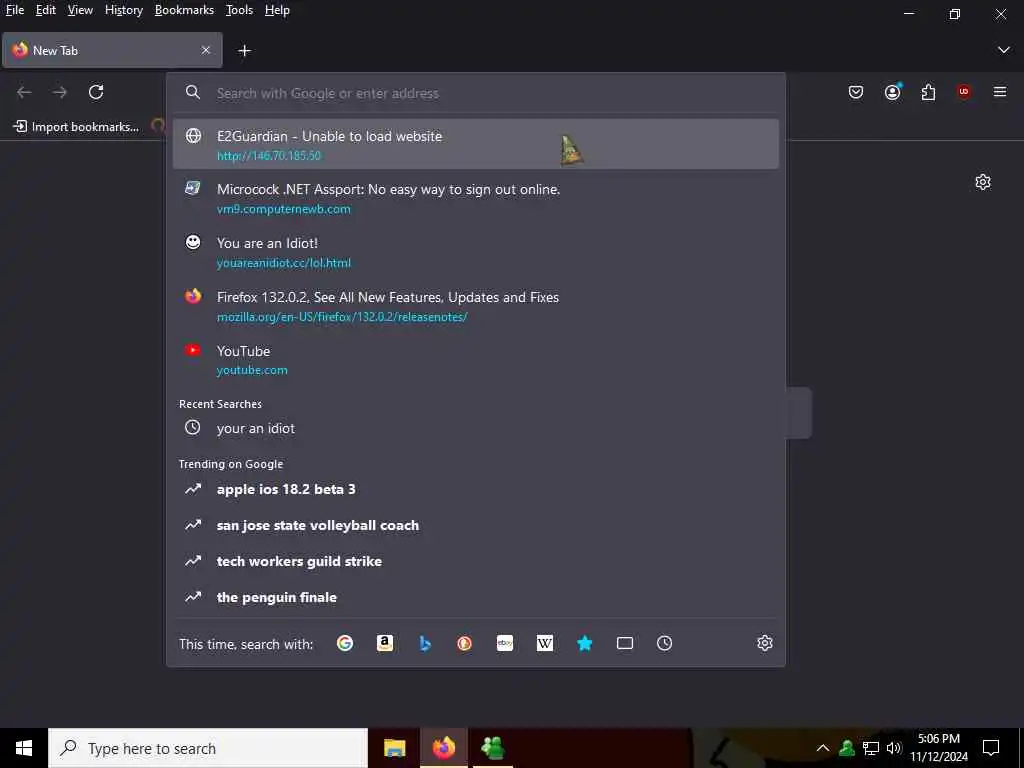
Task: Open Microcock .NET Assport suggestion
Action: (475, 198)
